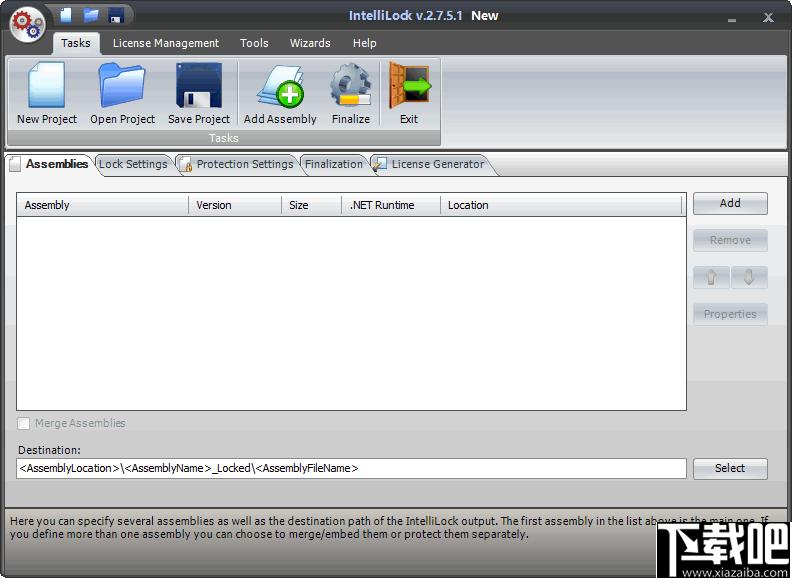Open the Wizards menu
This screenshot has height=578, width=792.
click(310, 43)
